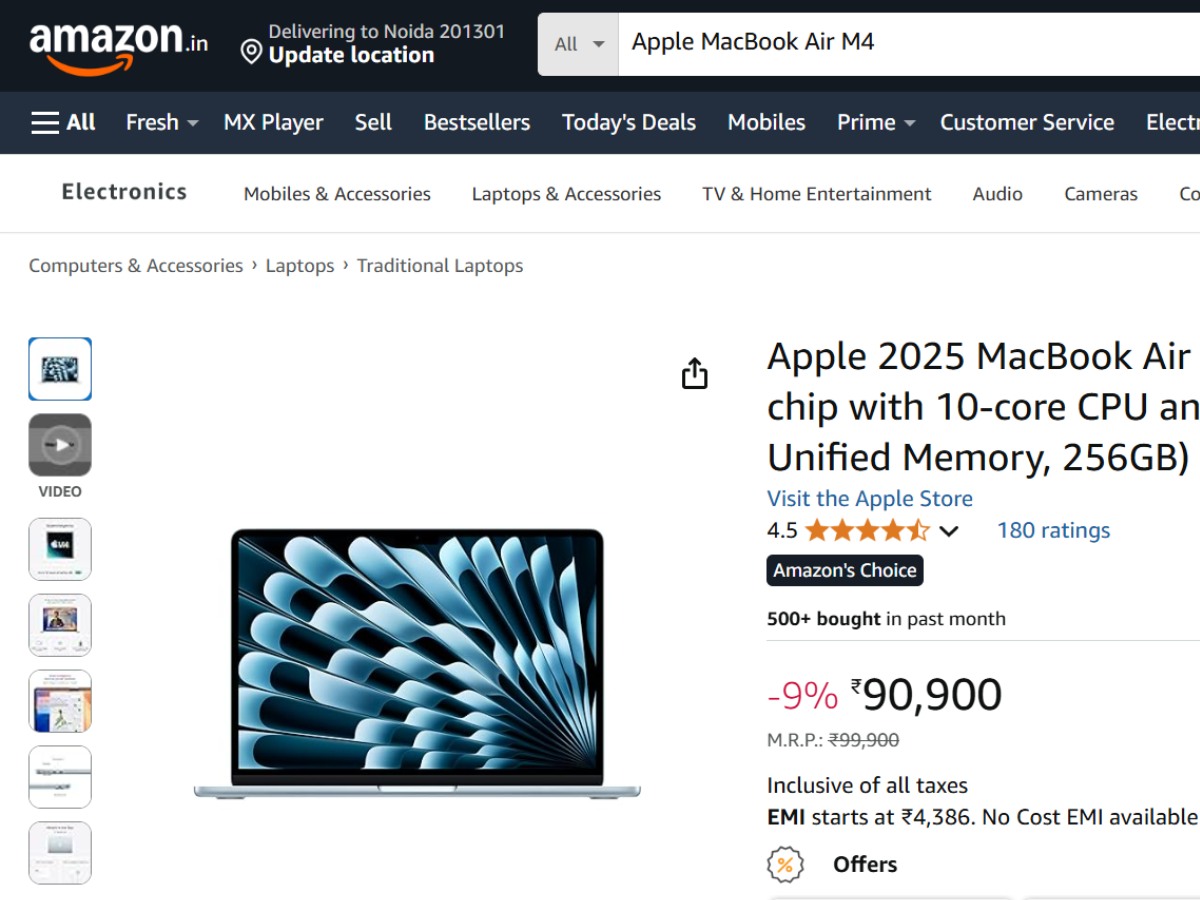
Task: Select the first laptop thumbnail image
Action: pos(60,369)
